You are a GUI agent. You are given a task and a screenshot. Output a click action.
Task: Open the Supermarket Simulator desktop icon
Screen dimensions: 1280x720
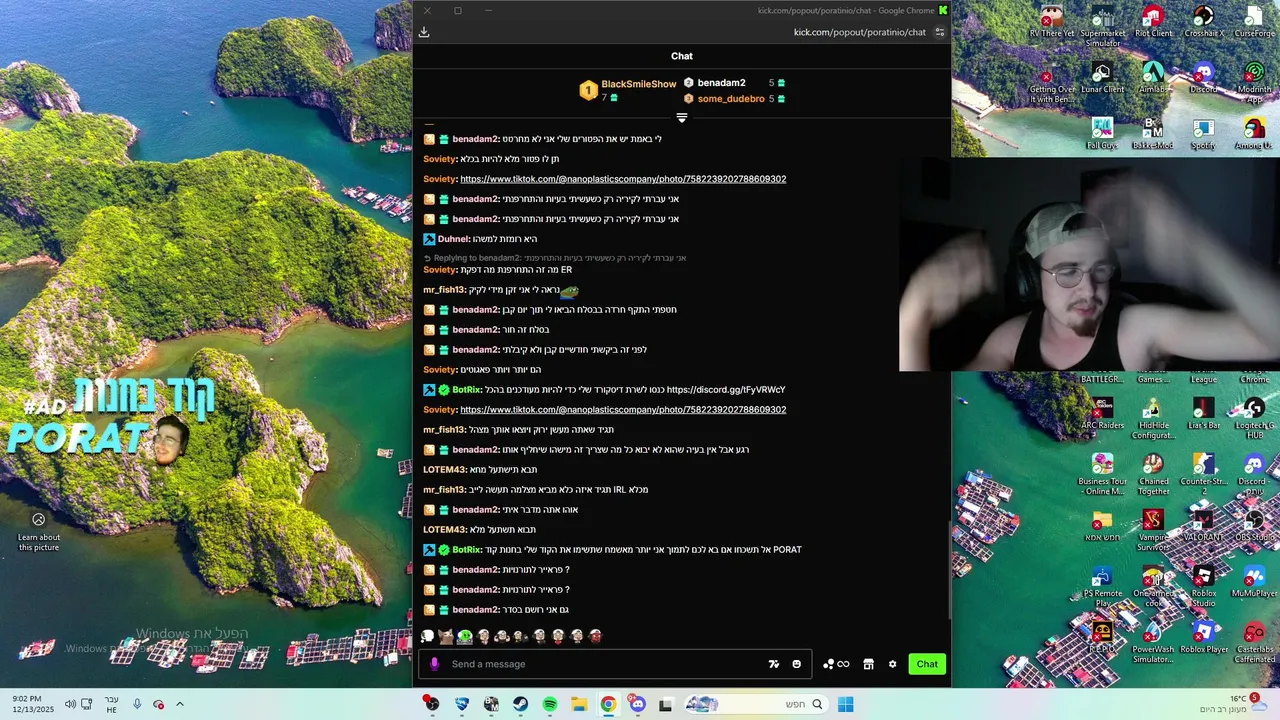(1102, 27)
